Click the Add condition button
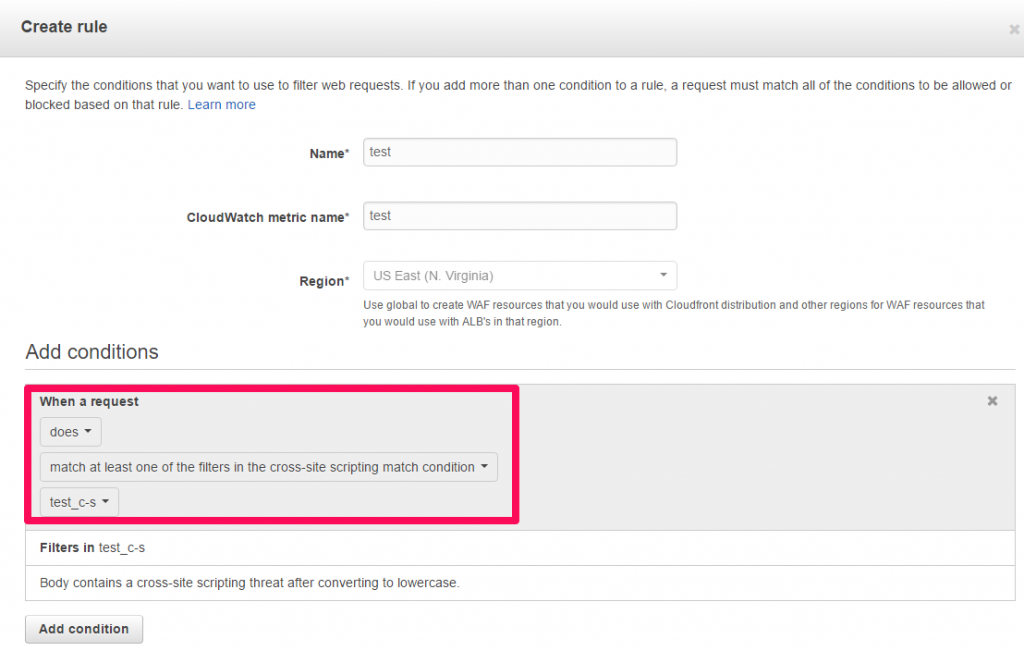This screenshot has width=1024, height=651. point(84,629)
